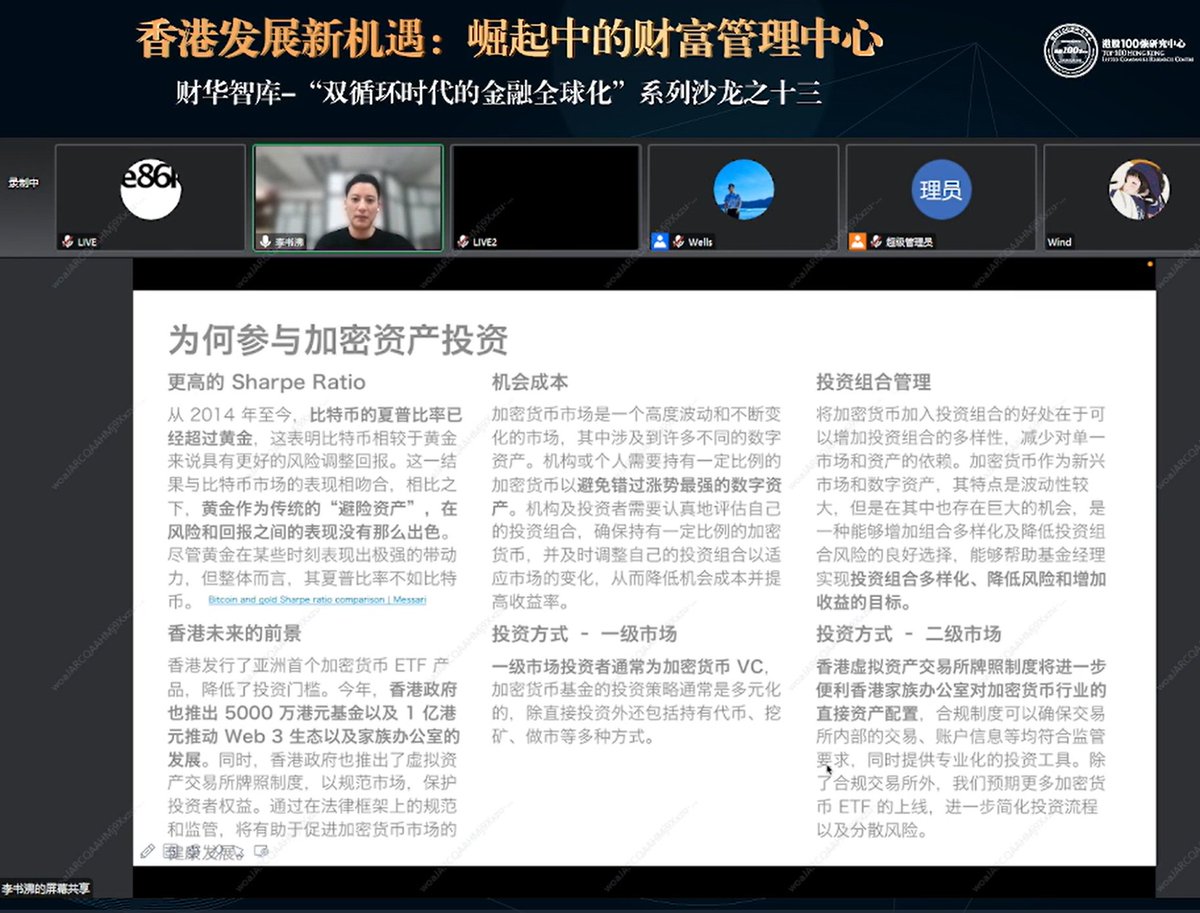
Task: Select the black LIVE2 video tile
Action: pos(546,192)
